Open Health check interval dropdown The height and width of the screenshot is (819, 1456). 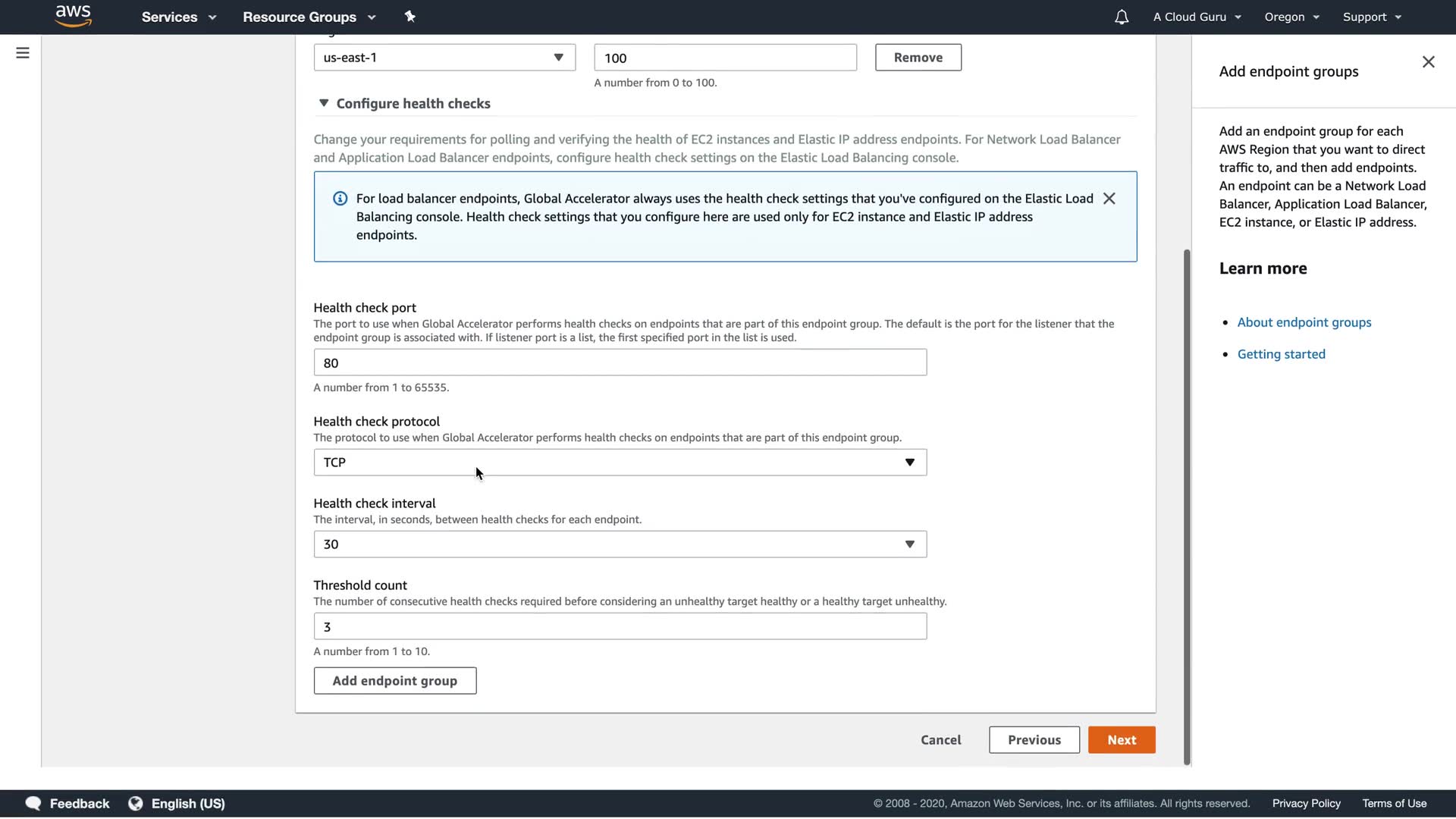pyautogui.click(x=620, y=544)
